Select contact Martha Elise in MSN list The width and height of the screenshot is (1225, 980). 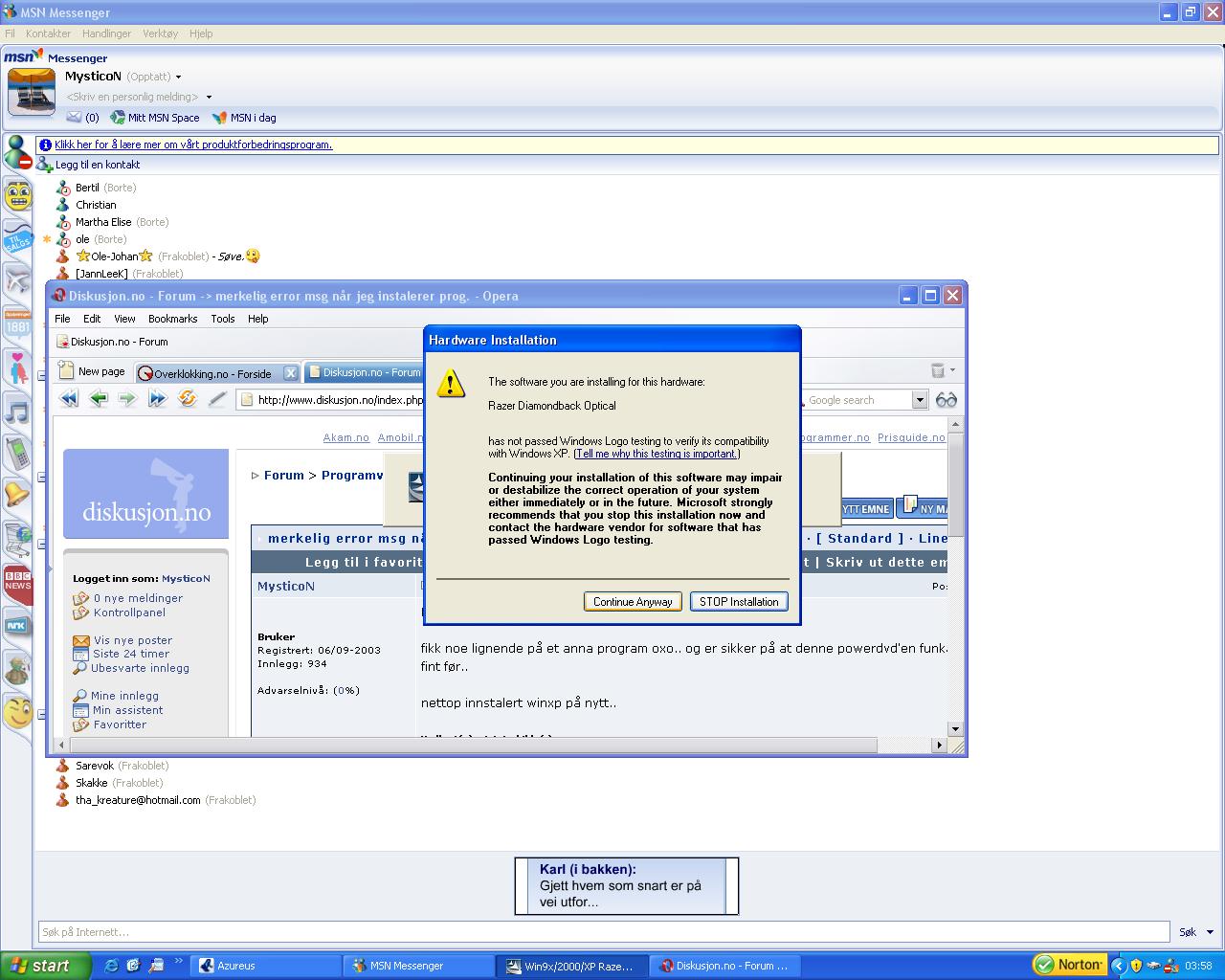(103, 222)
